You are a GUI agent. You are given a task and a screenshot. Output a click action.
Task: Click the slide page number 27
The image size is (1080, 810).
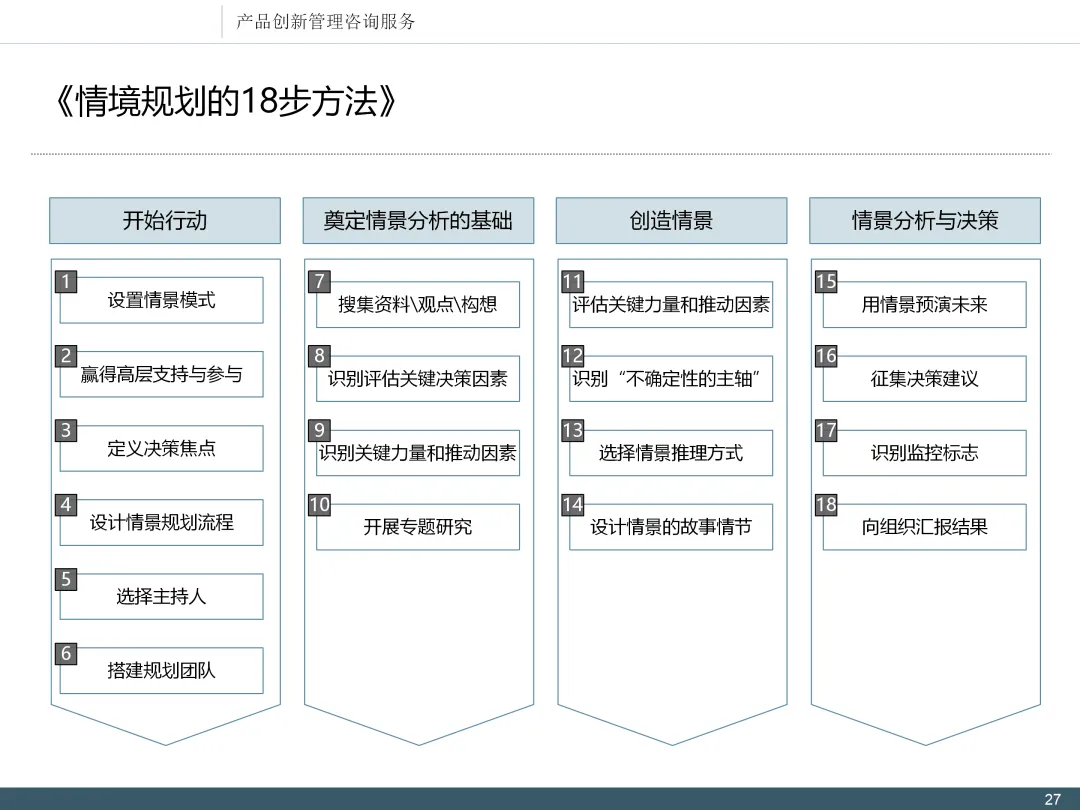[x=1052, y=799]
